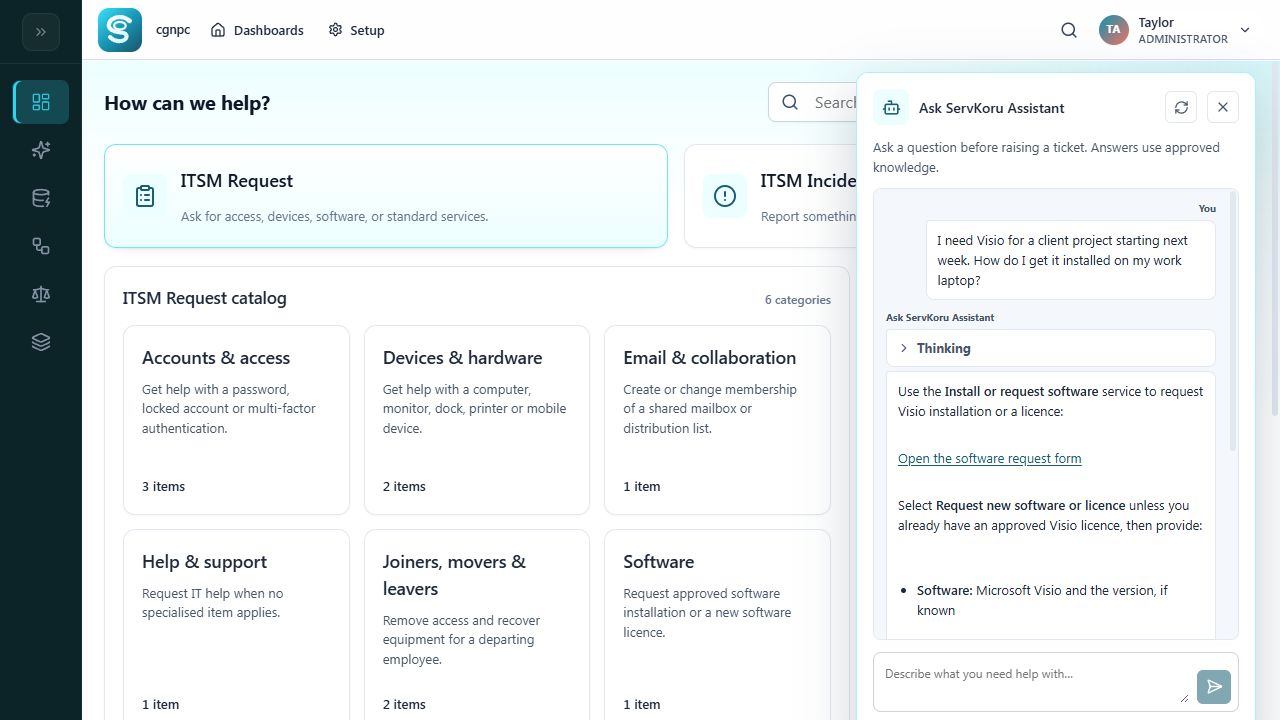Image resolution: width=1280 pixels, height=720 pixels.
Task: Open the software request form link
Action: pyautogui.click(x=989, y=458)
